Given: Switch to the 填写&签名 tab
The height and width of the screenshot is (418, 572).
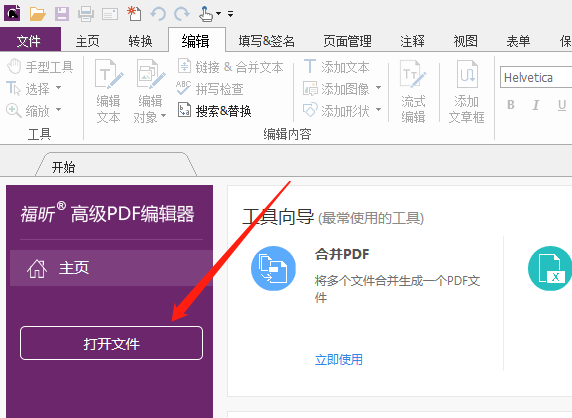Looking at the screenshot, I should point(266,41).
